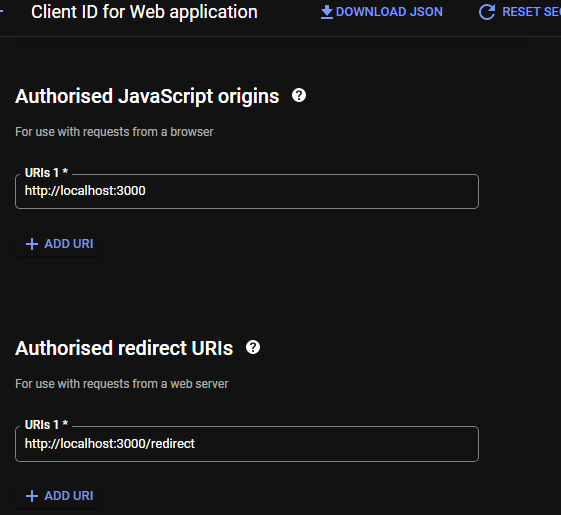The width and height of the screenshot is (561, 515).
Task: Click the download arrow icon
Action: coord(327,12)
